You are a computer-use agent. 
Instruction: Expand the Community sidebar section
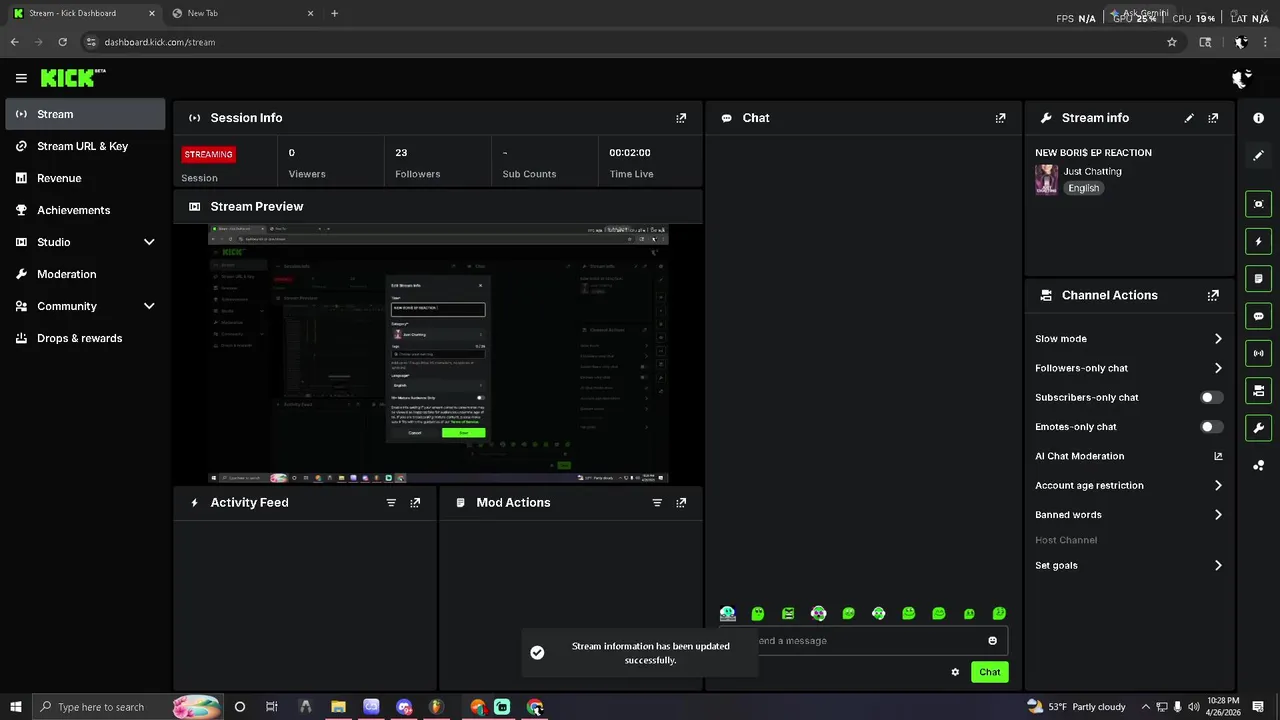[85, 306]
